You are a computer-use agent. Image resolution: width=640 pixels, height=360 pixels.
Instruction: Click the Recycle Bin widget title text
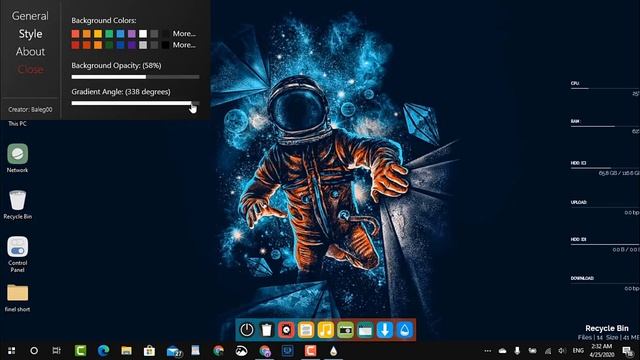point(607,328)
